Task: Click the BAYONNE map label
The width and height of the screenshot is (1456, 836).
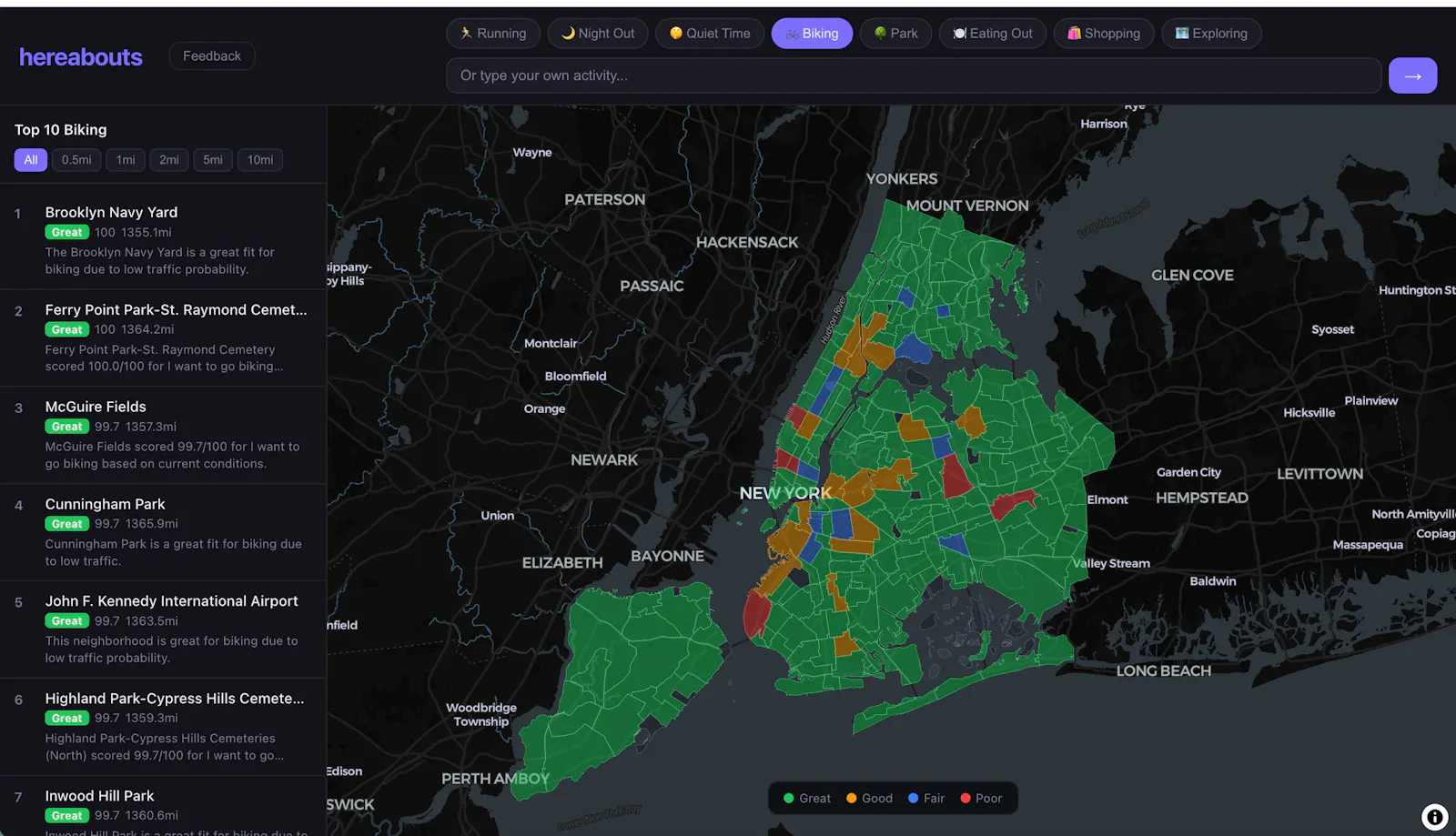Action: (667, 557)
